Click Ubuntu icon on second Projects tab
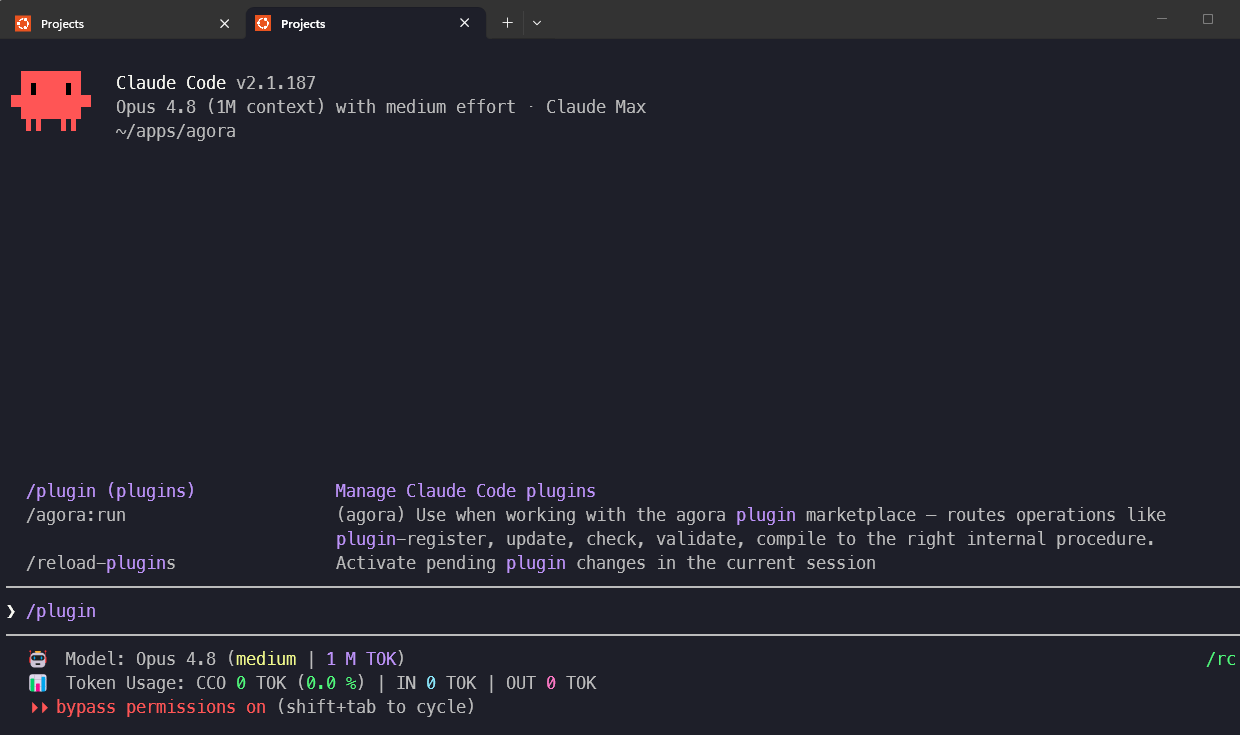Screen dimensions: 1240x735 pyautogui.click(x=263, y=23)
